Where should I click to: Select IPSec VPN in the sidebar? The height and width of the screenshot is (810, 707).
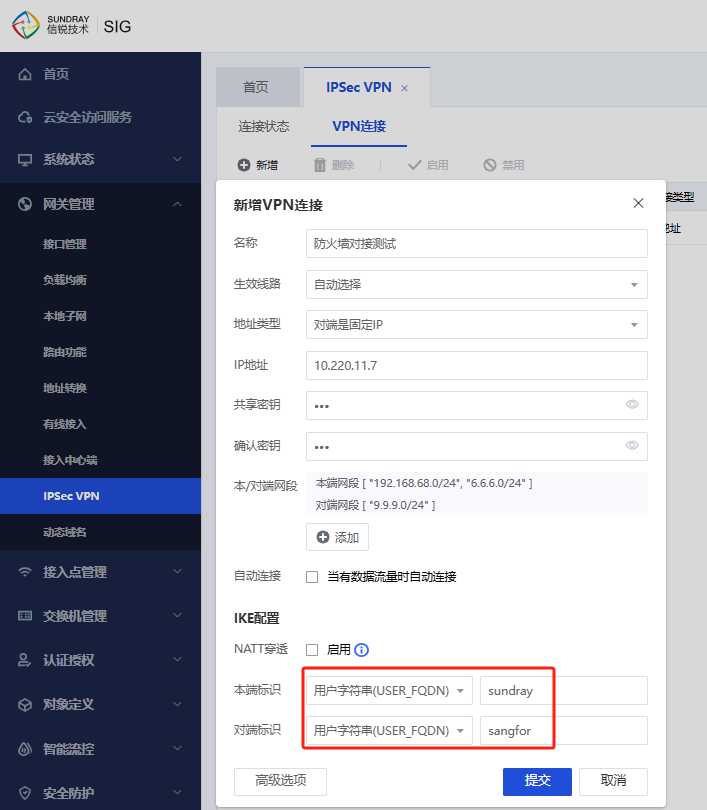tap(100, 496)
